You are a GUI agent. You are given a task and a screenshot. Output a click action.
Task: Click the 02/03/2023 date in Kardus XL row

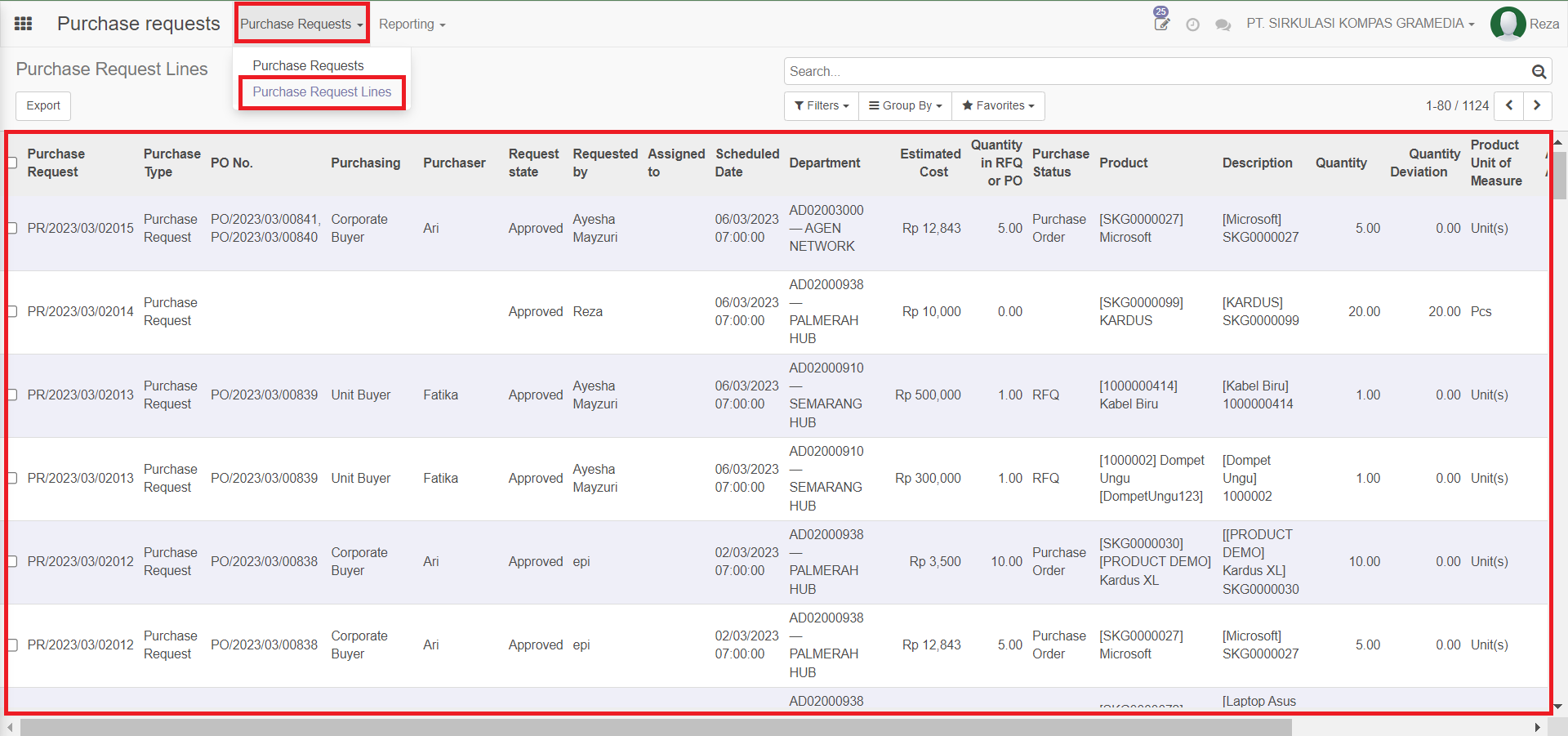tap(747, 561)
